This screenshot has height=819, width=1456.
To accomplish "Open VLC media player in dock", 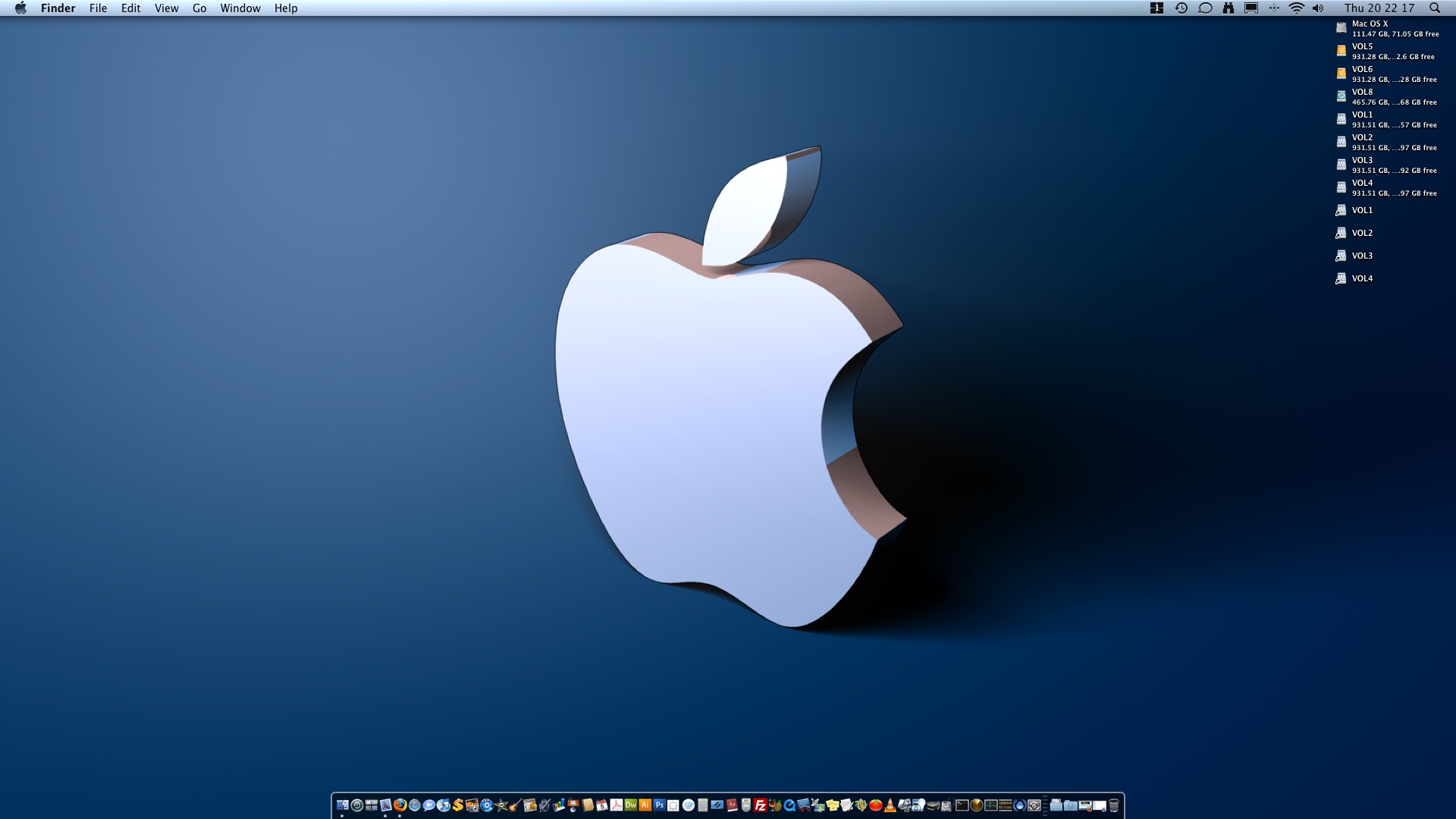I will click(890, 805).
